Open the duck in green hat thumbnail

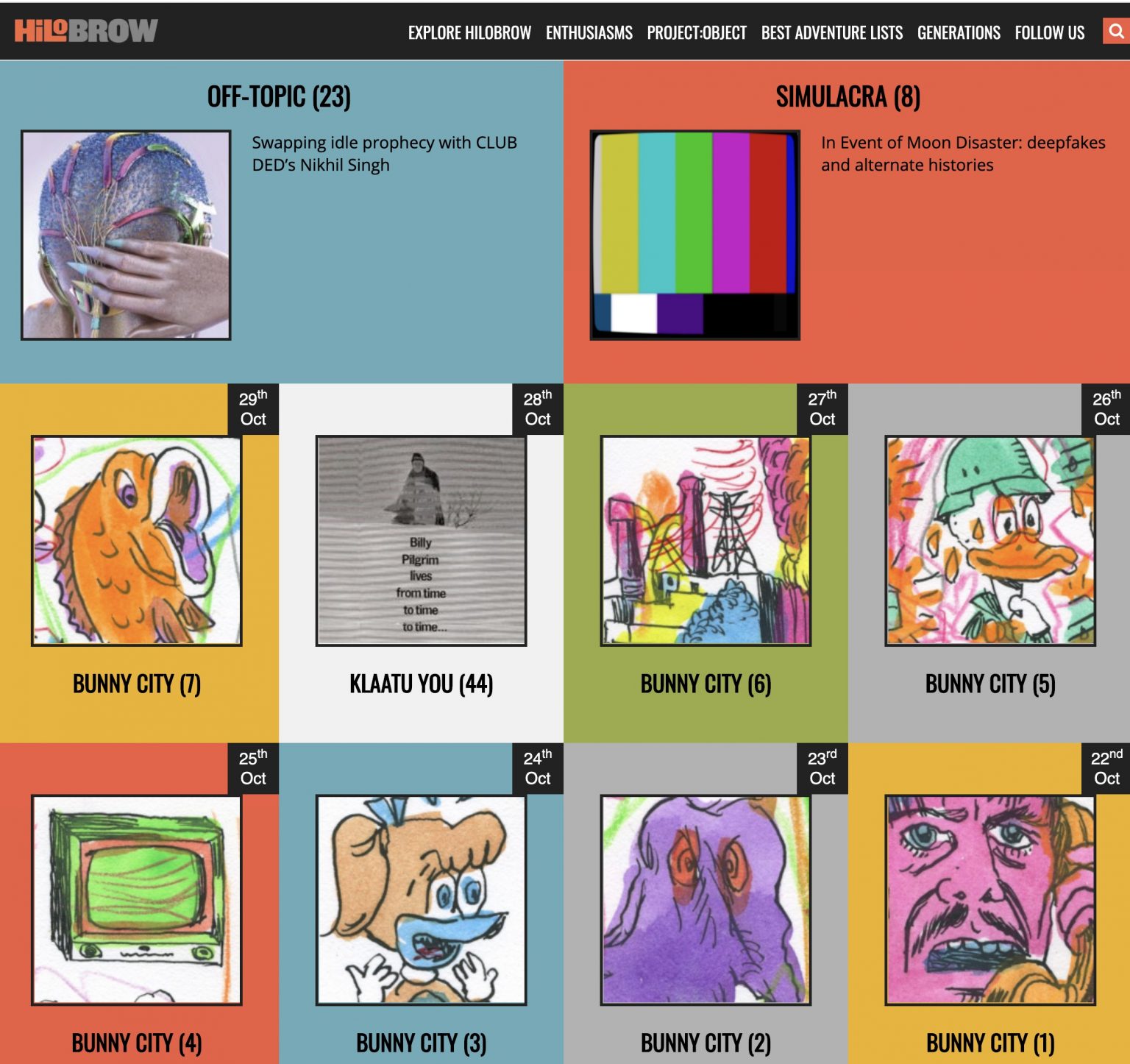[990, 541]
